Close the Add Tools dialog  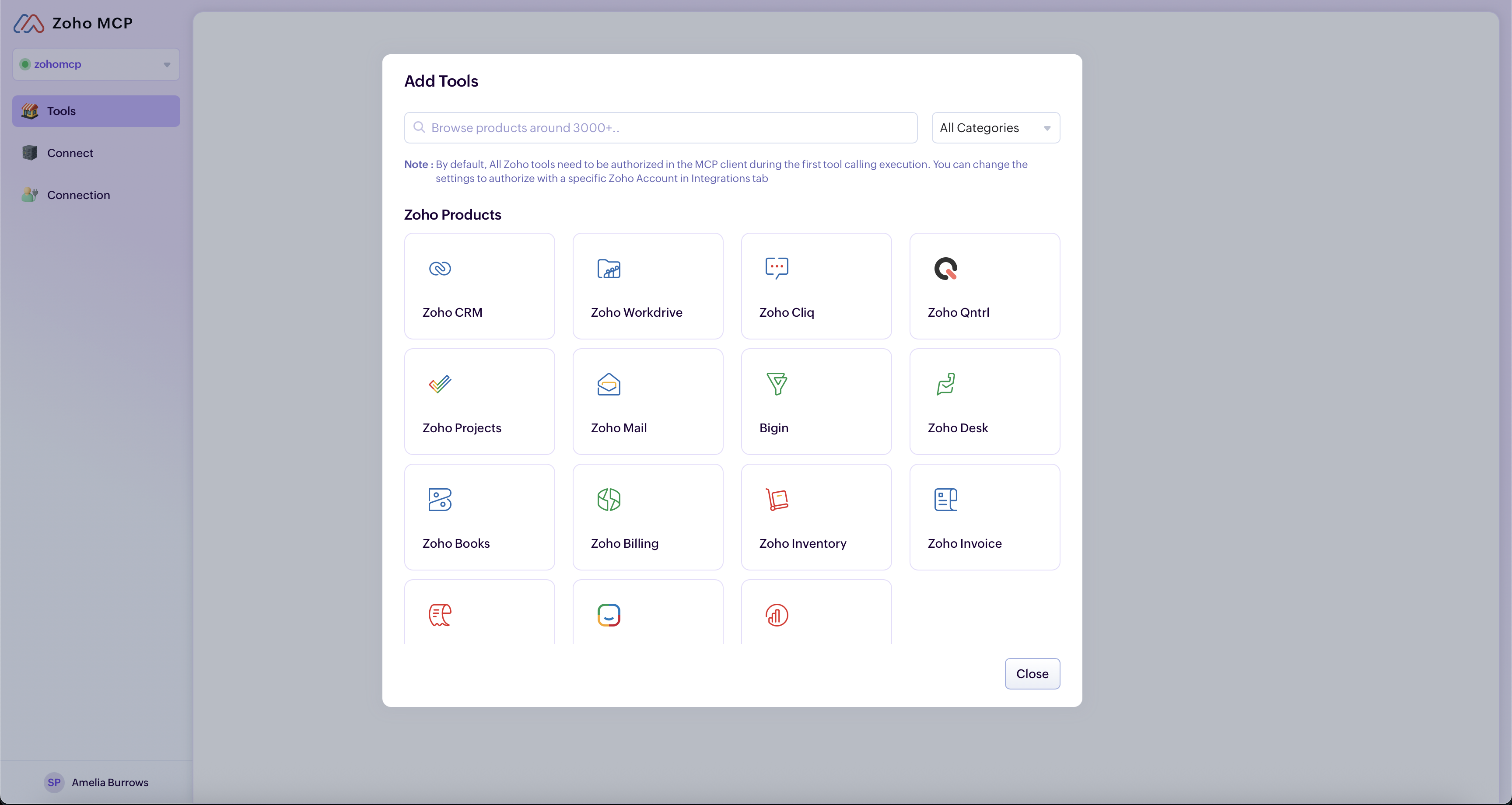(x=1032, y=673)
